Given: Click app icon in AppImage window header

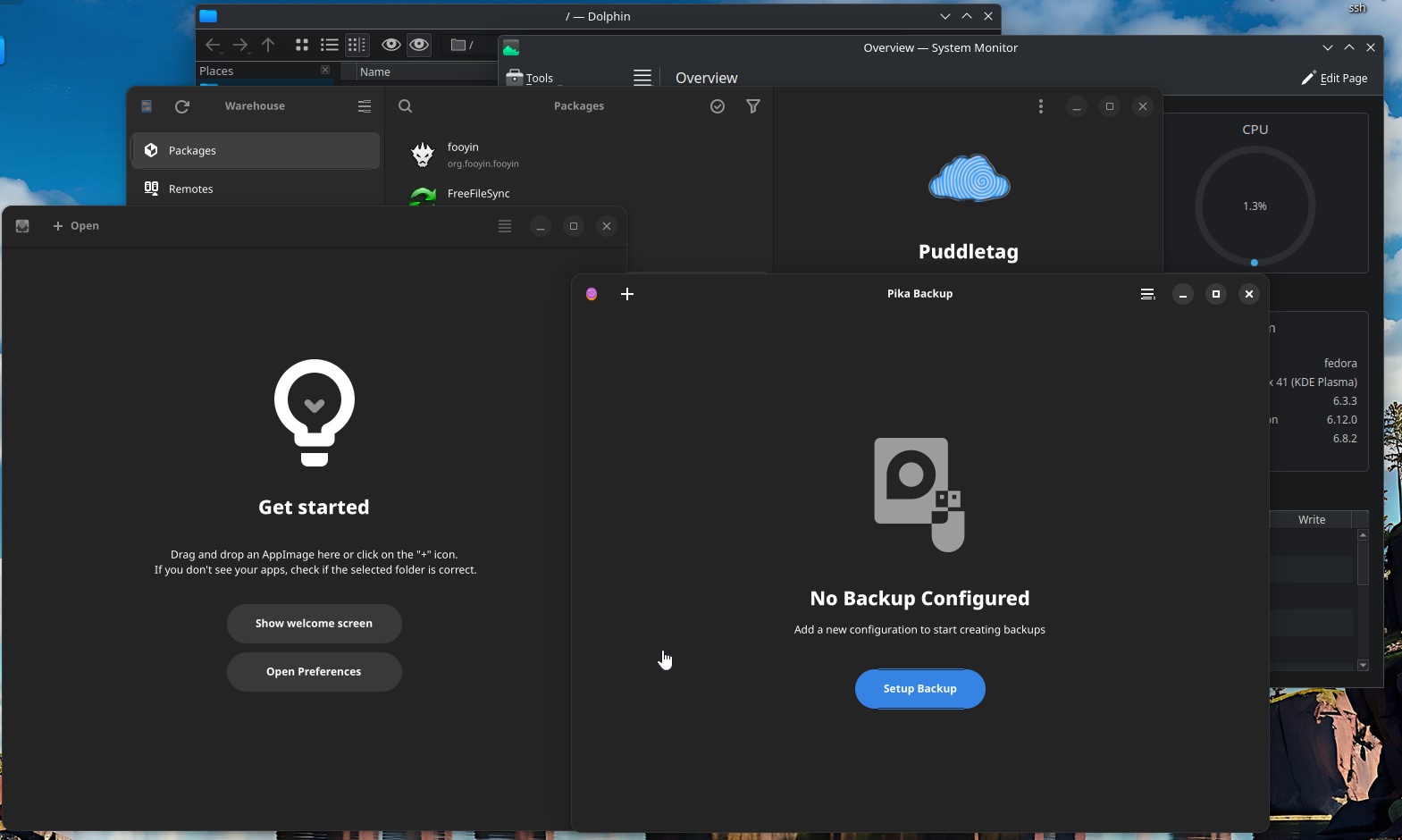Looking at the screenshot, I should [x=22, y=226].
